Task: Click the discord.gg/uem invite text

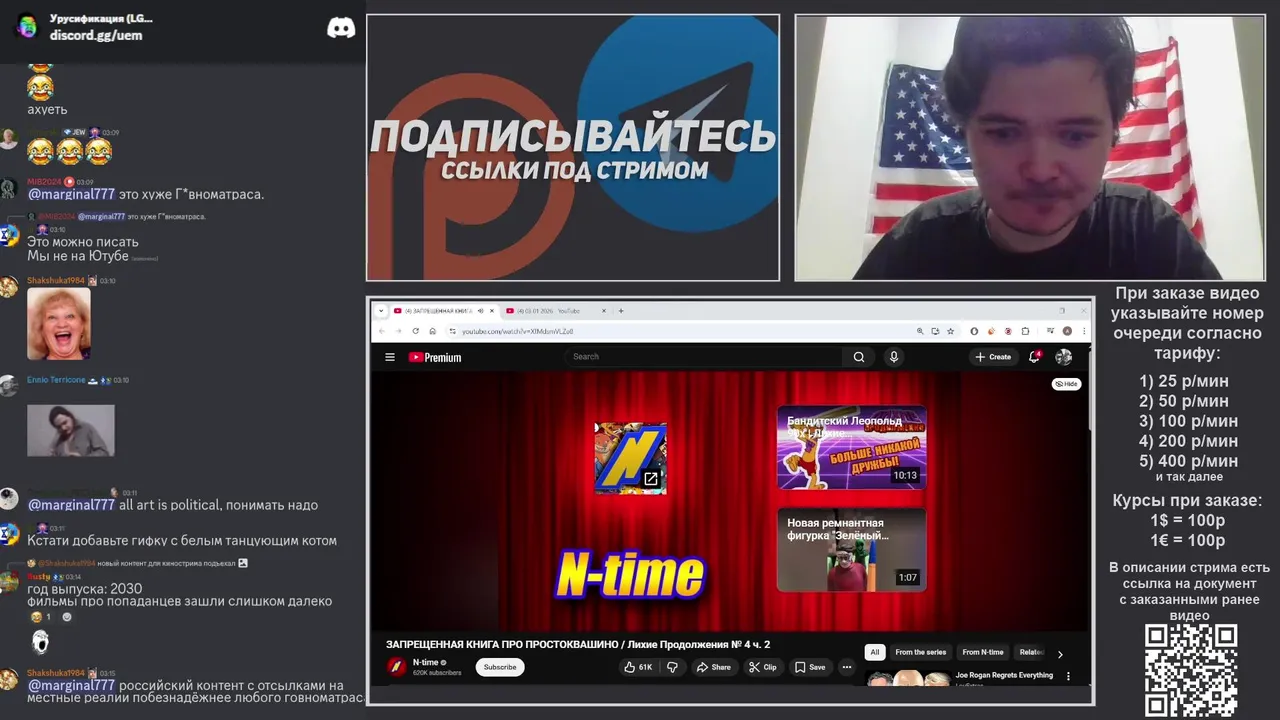Action: pyautogui.click(x=96, y=35)
